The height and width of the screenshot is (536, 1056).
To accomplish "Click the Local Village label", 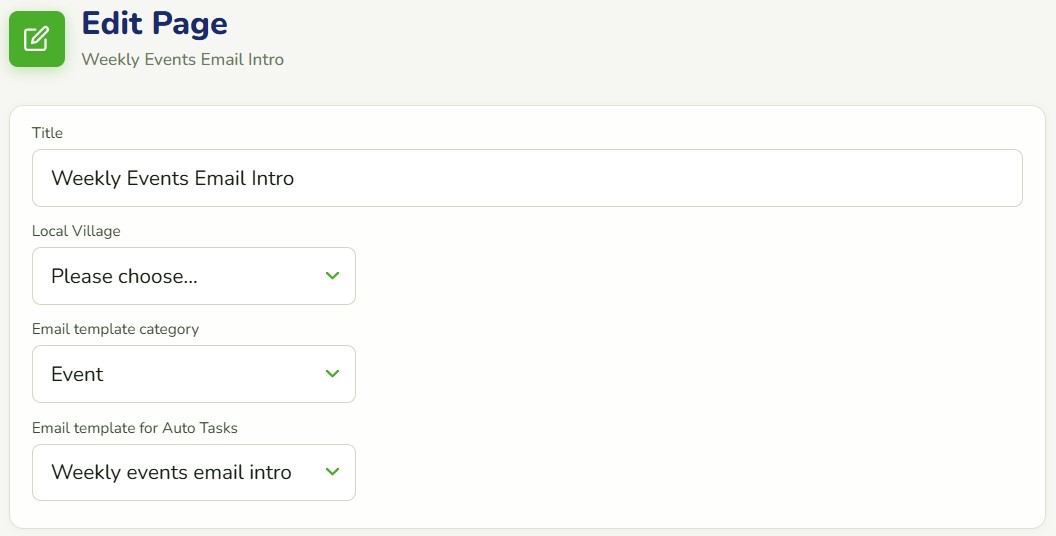I will pyautogui.click(x=76, y=231).
